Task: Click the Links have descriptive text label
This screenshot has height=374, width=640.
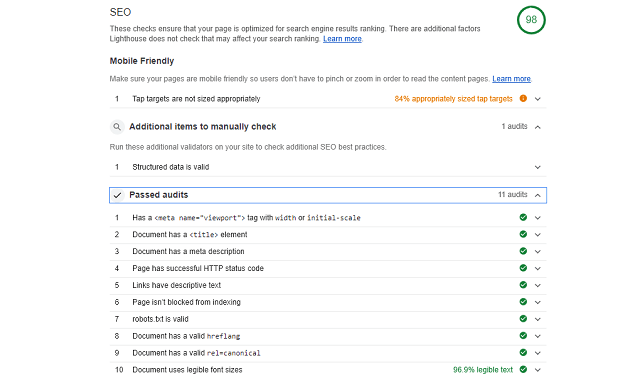Action: (176, 285)
